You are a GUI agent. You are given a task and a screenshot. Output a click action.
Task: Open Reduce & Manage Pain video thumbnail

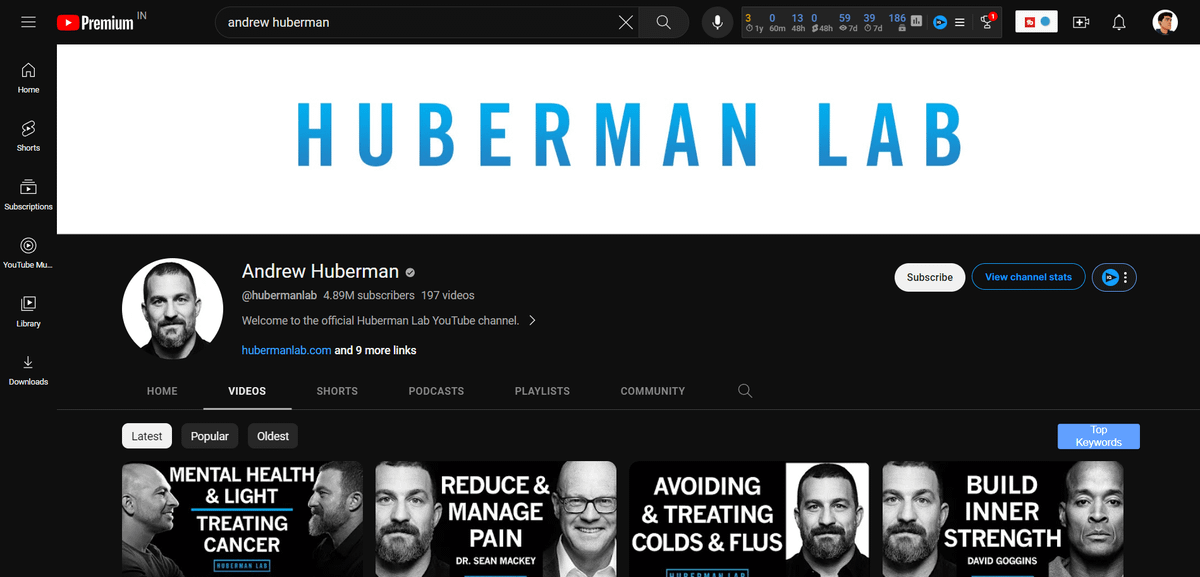point(496,519)
